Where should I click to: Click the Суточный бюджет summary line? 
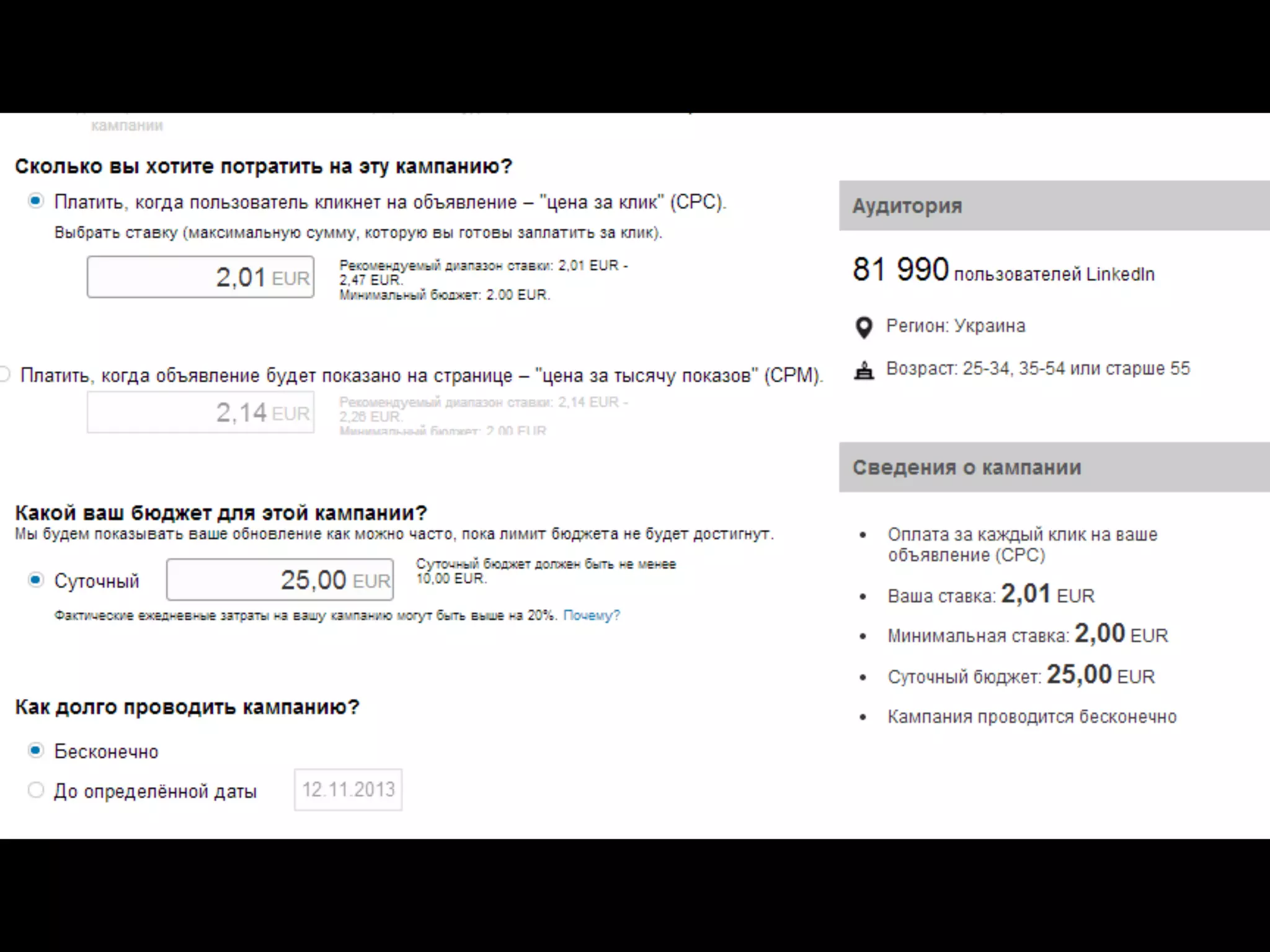1021,676
